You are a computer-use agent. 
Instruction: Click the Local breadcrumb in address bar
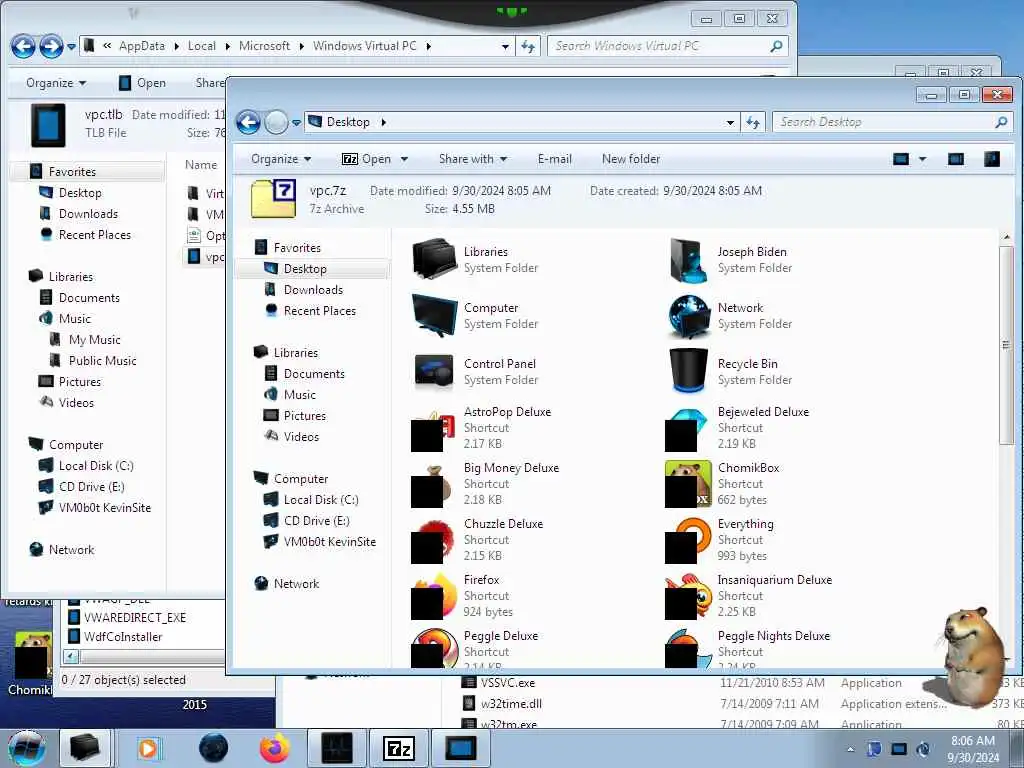click(x=202, y=46)
